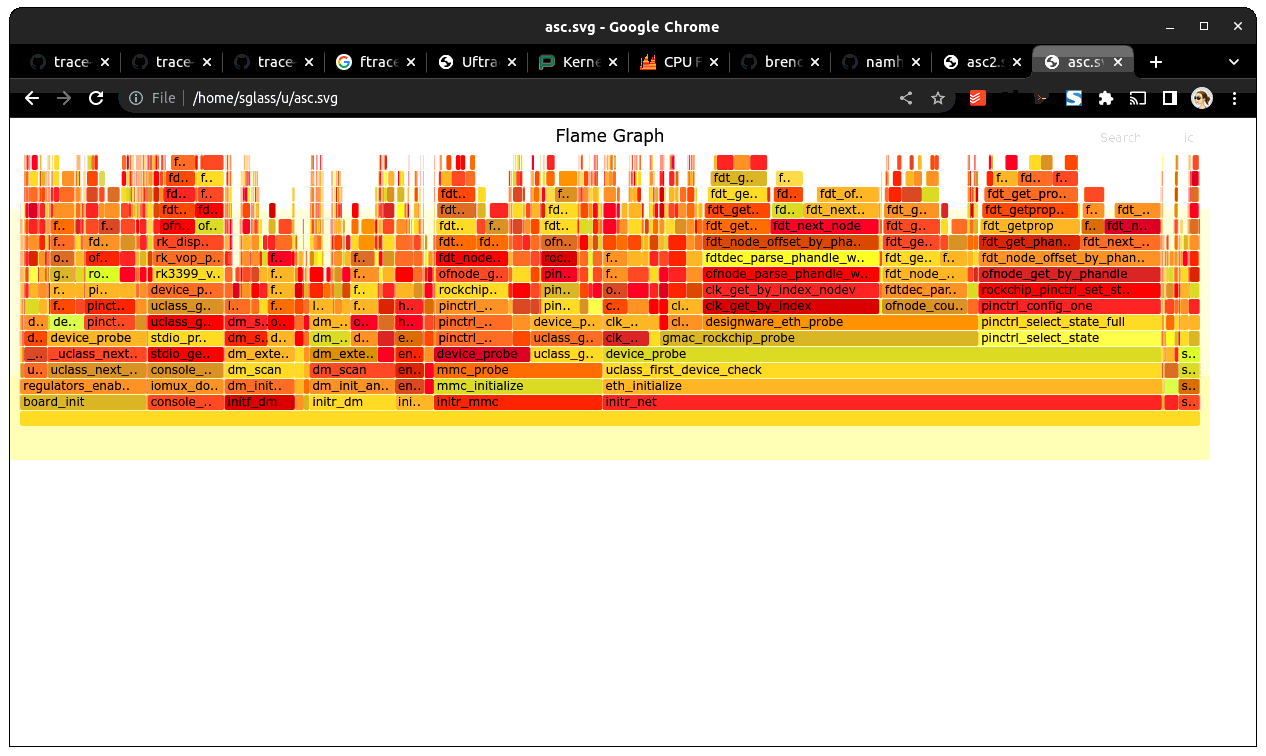Click the Search link in the flame graph
Viewport: 1266px width, 756px height.
[x=1120, y=137]
